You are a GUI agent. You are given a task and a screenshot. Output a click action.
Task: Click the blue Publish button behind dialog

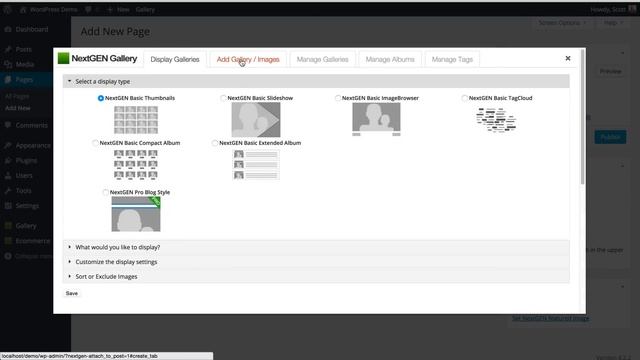coord(610,137)
